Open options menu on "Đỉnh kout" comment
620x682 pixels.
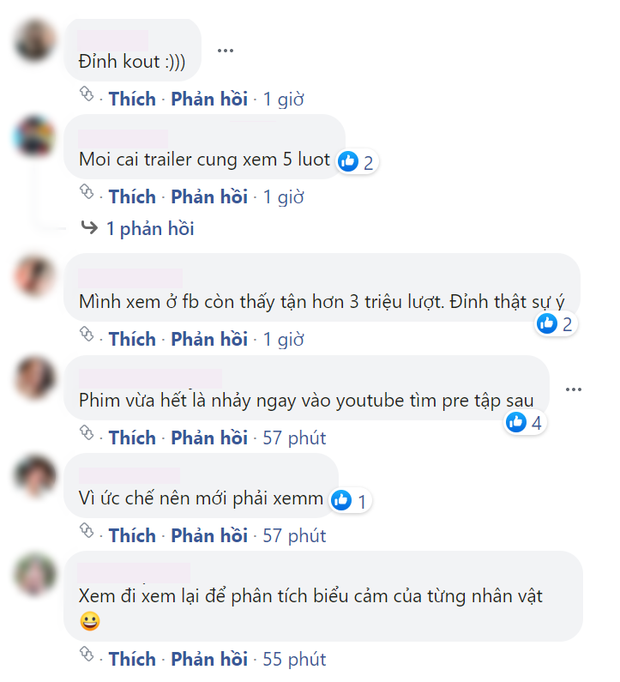point(225,50)
